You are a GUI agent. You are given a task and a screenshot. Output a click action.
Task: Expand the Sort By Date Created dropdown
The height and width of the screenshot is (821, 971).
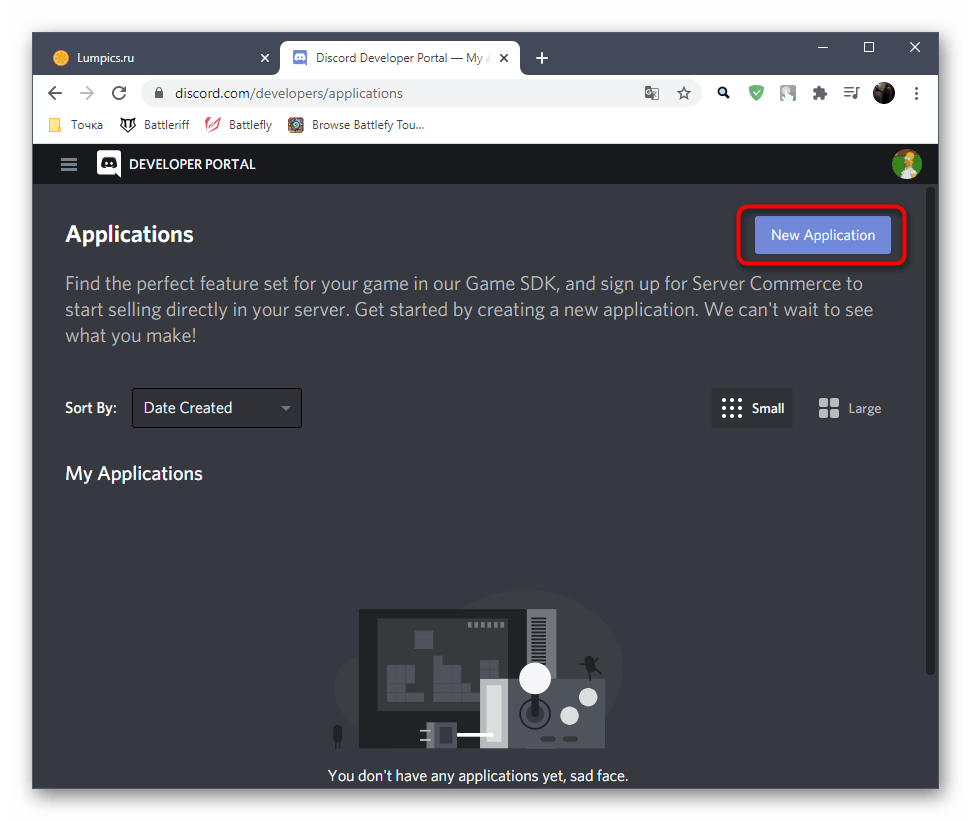point(217,408)
